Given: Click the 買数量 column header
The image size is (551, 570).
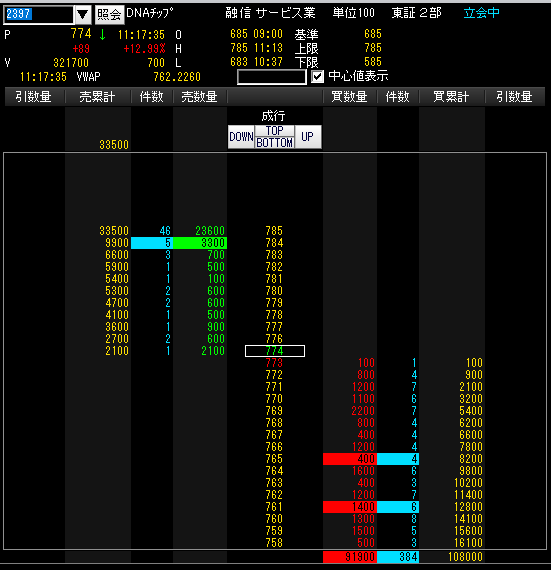Looking at the screenshot, I should pyautogui.click(x=349, y=97).
